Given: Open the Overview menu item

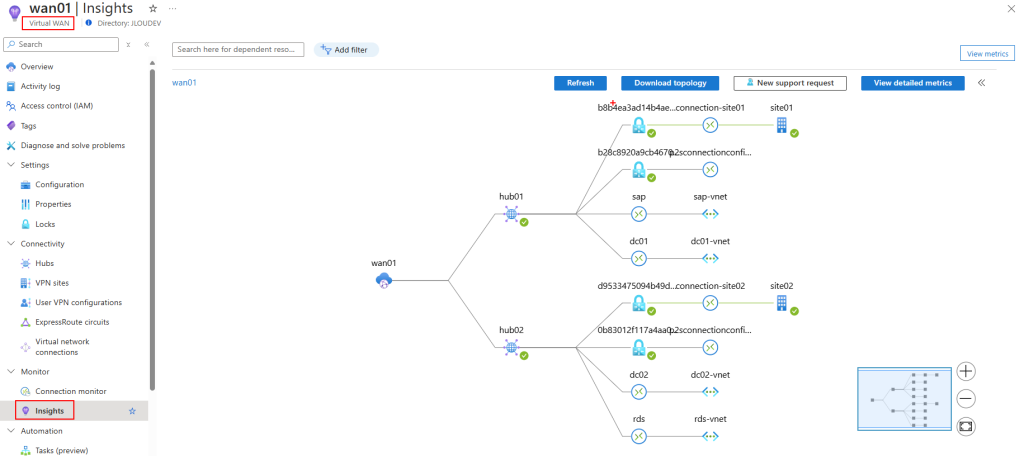Looking at the screenshot, I should tap(37, 67).
